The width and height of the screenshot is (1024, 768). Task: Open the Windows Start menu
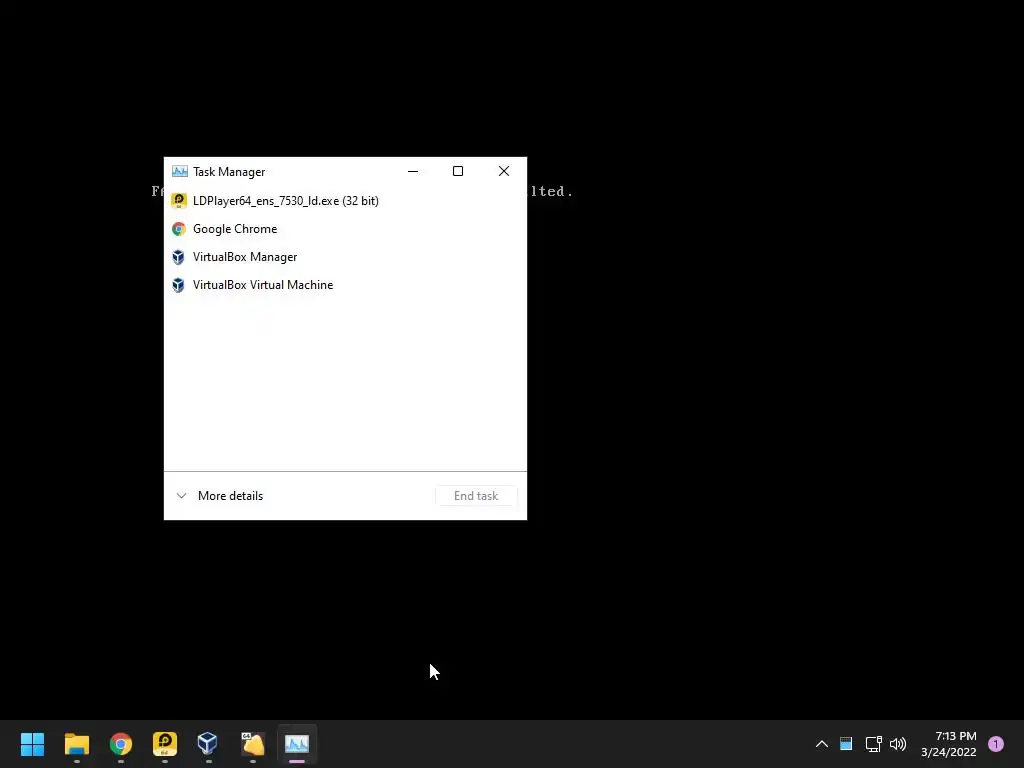33,744
